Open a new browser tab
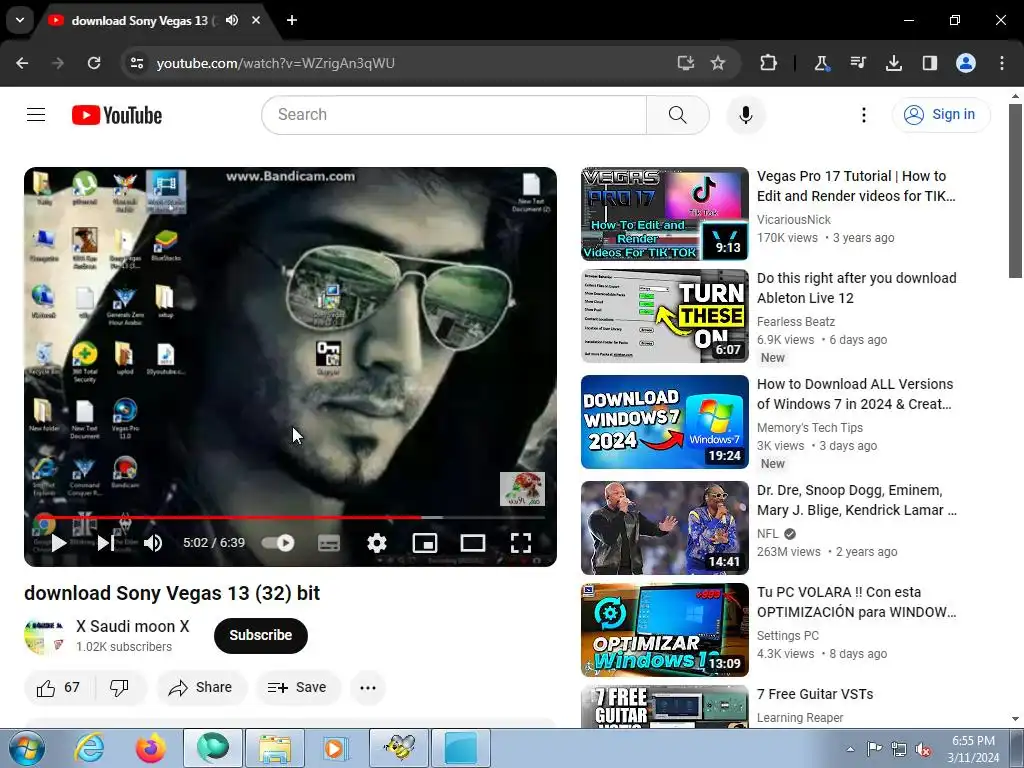Screen dimensions: 1024x768 coord(292,20)
